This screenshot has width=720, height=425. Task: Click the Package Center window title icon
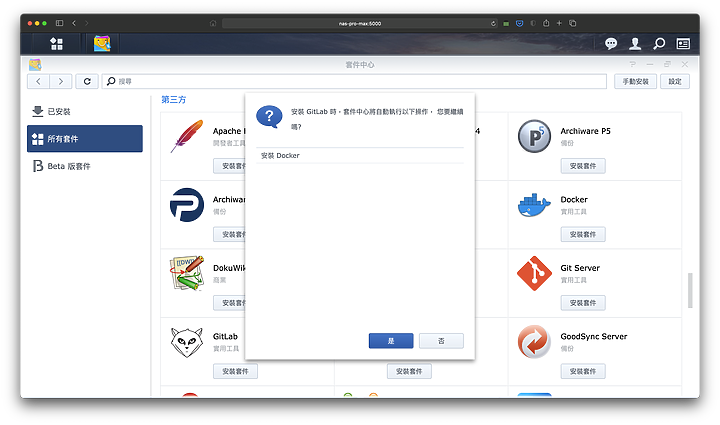coord(35,64)
